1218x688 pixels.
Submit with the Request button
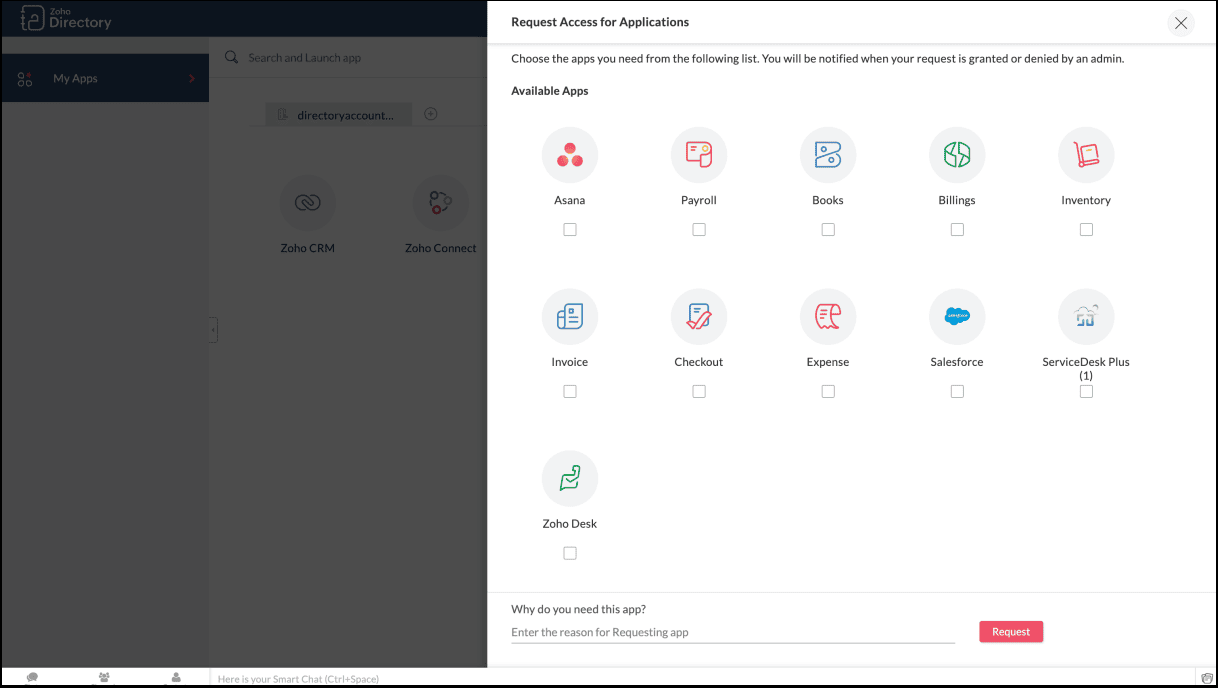pos(1011,632)
